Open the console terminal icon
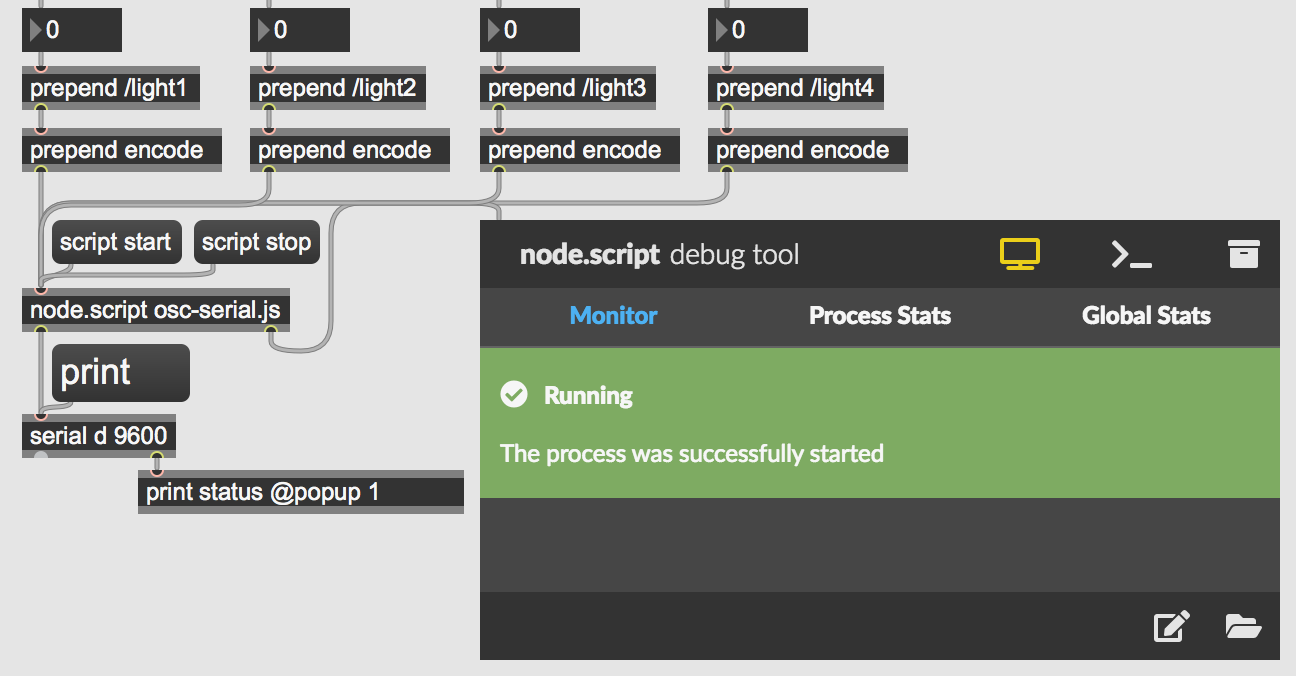The width and height of the screenshot is (1296, 676). (x=1131, y=255)
